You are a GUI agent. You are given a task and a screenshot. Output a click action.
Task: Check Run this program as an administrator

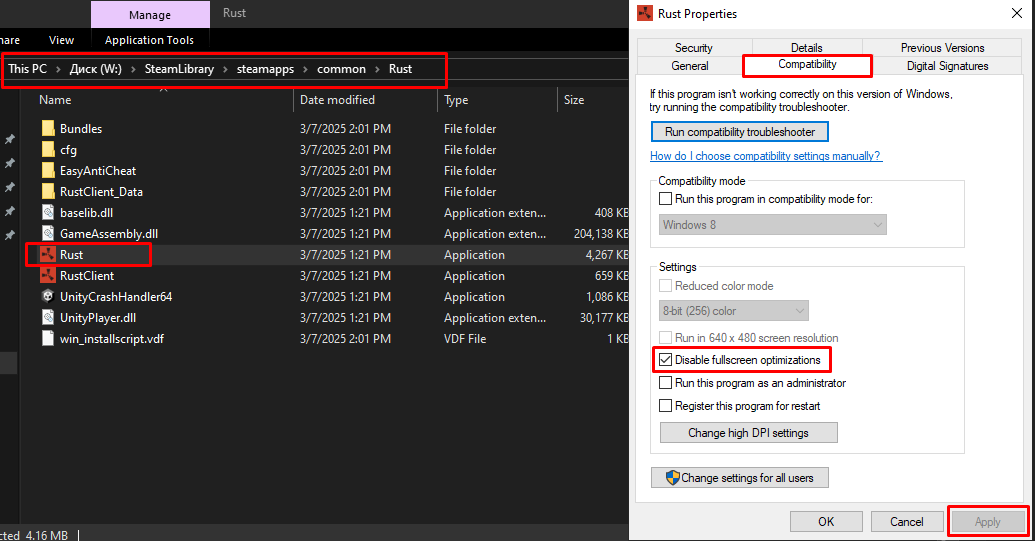point(665,383)
